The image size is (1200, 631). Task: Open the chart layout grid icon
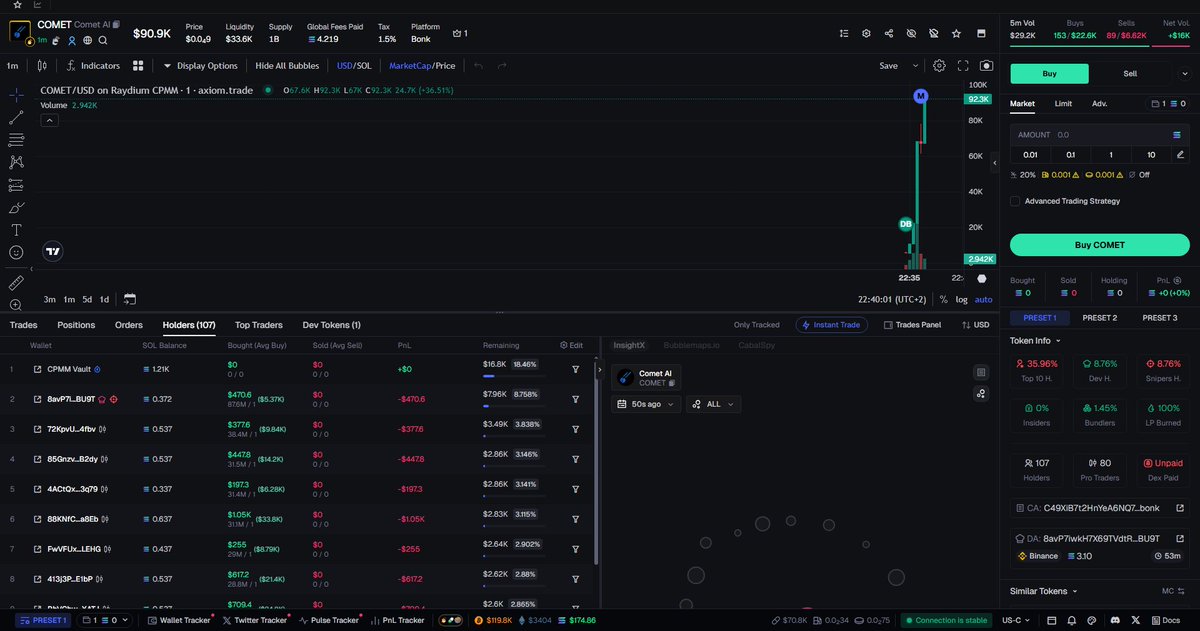[139, 66]
